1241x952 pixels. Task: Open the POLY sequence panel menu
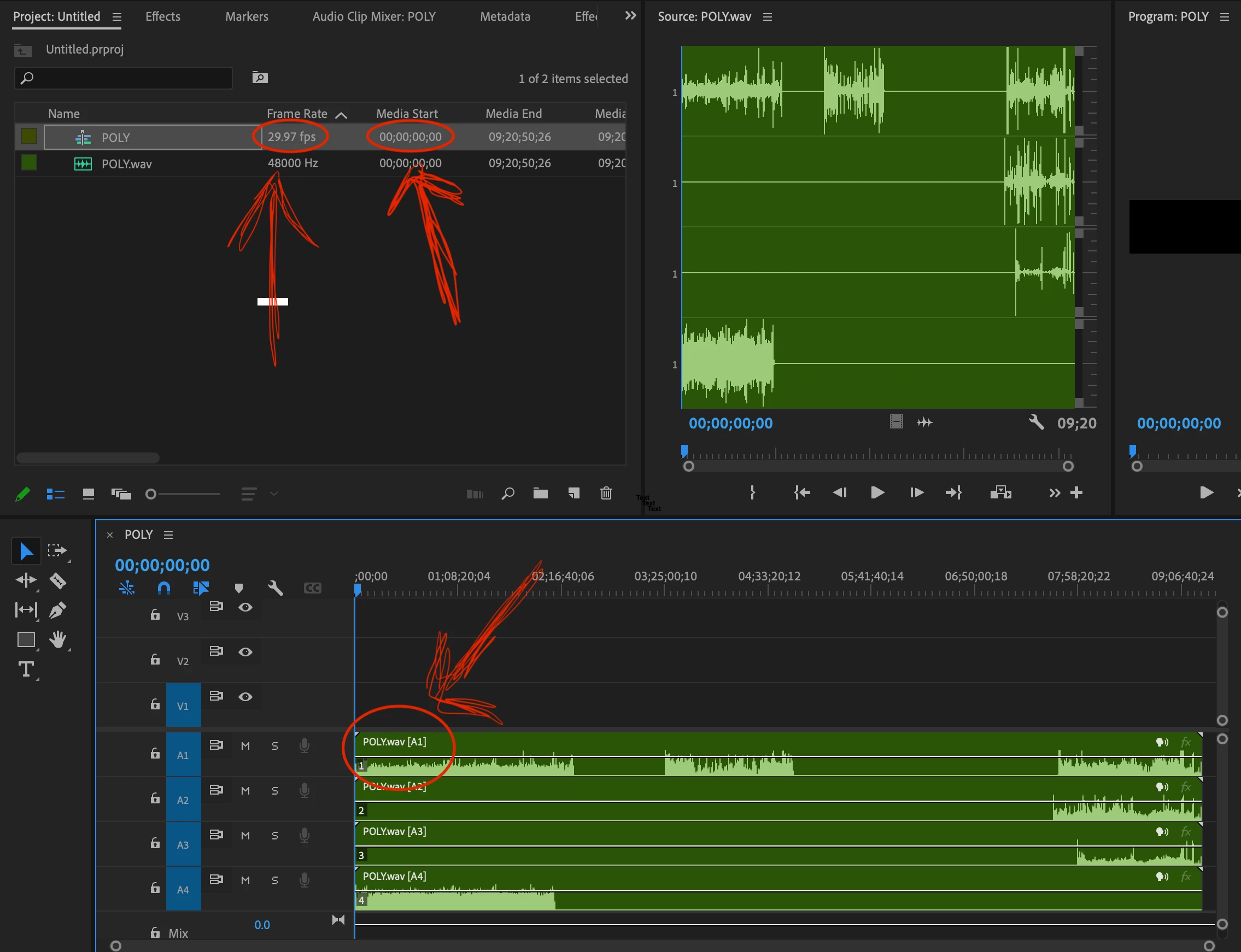[x=168, y=534]
